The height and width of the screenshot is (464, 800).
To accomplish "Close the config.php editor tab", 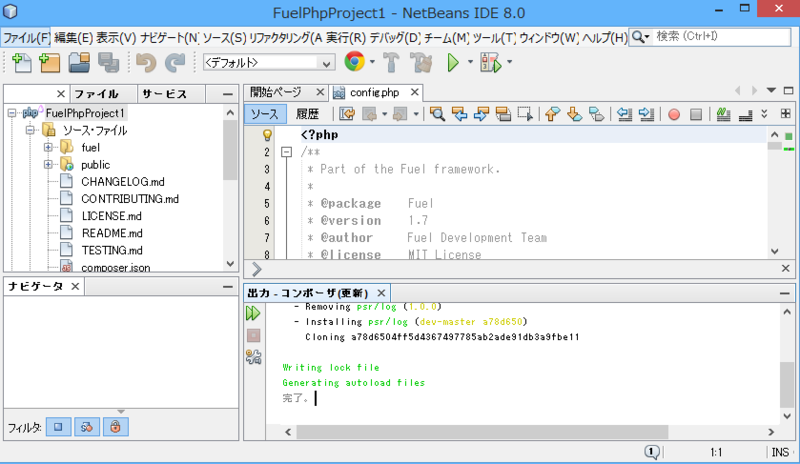I will [x=415, y=92].
